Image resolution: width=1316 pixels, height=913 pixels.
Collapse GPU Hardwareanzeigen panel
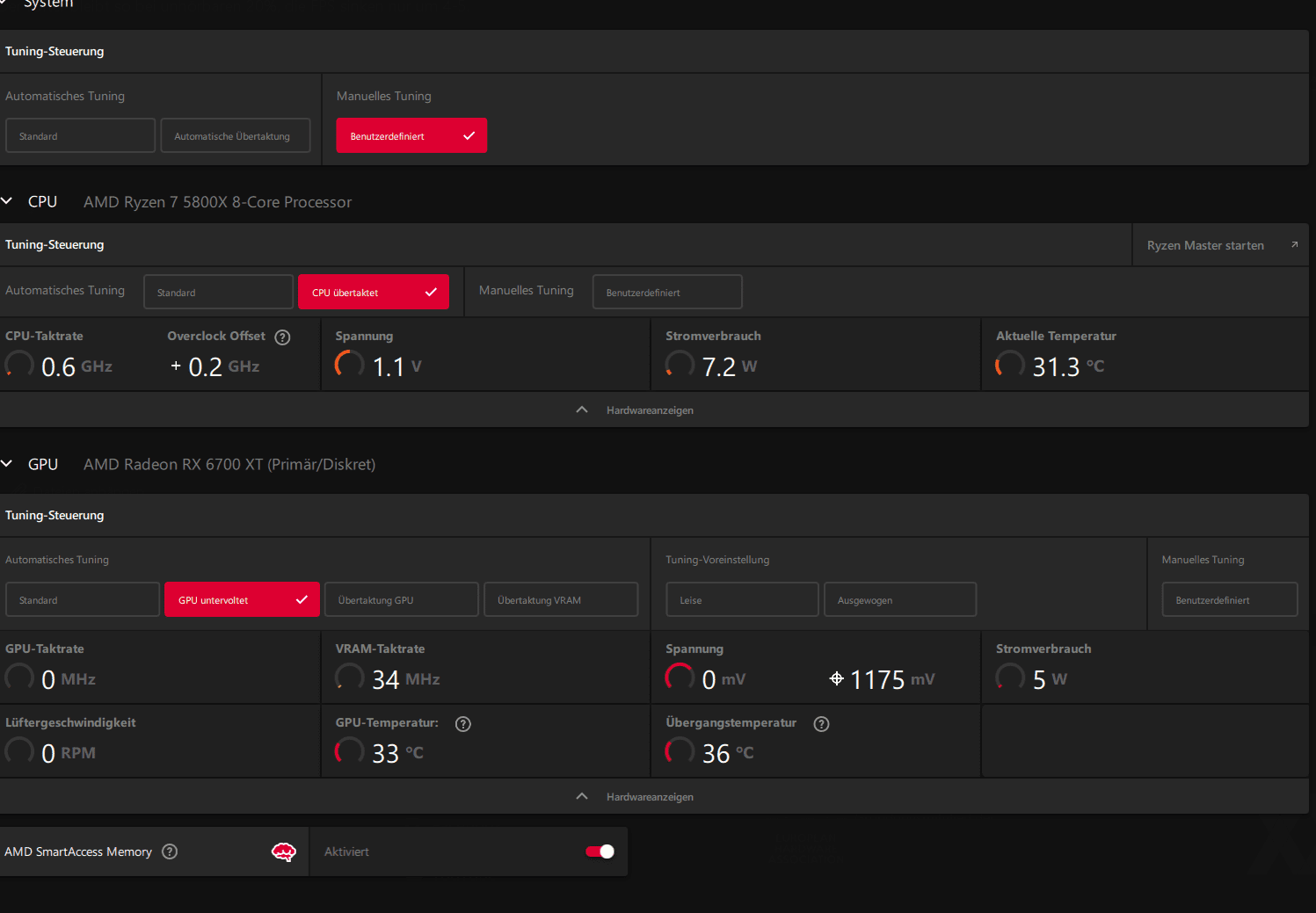click(654, 797)
